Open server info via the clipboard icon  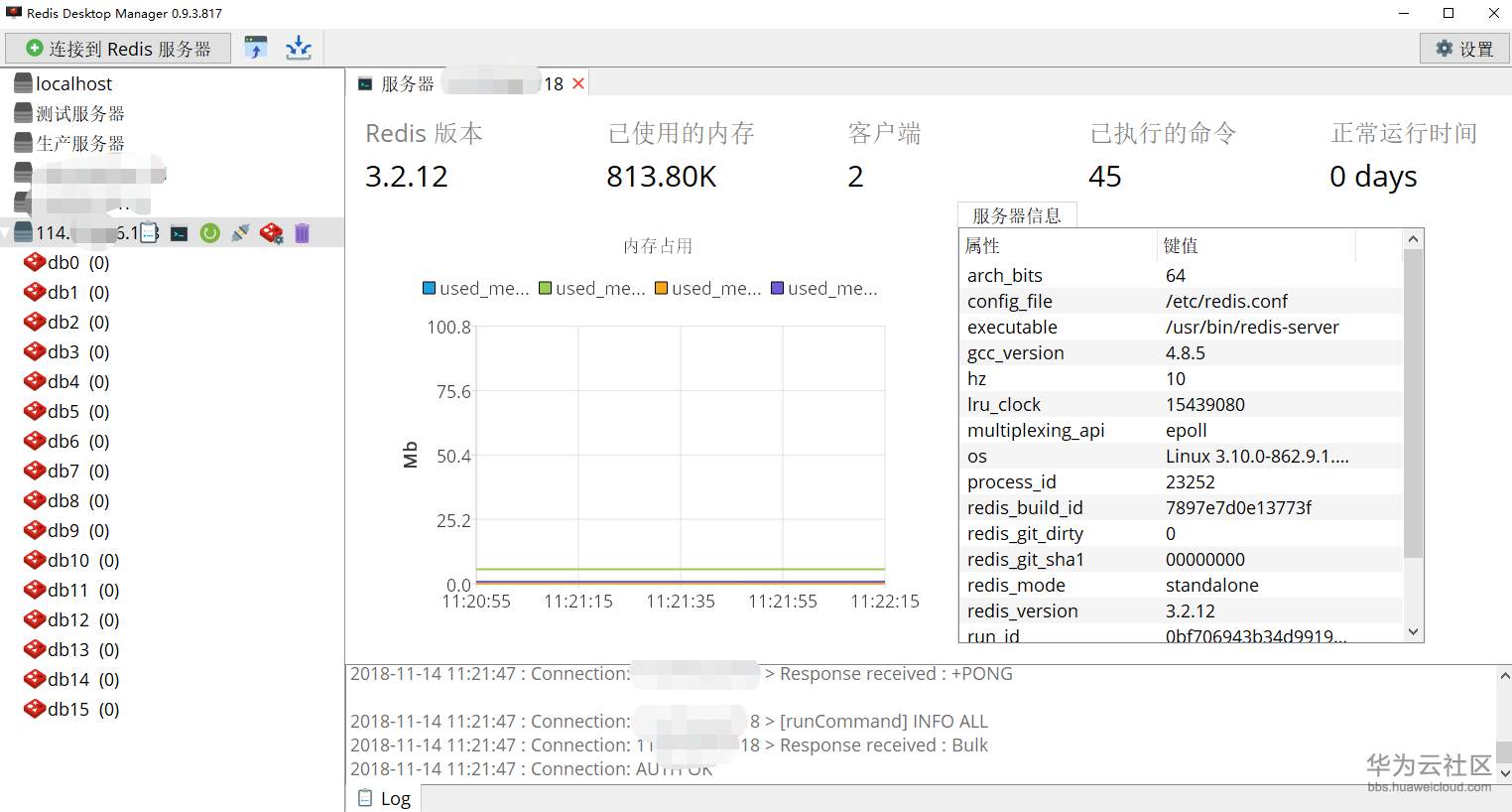[149, 233]
